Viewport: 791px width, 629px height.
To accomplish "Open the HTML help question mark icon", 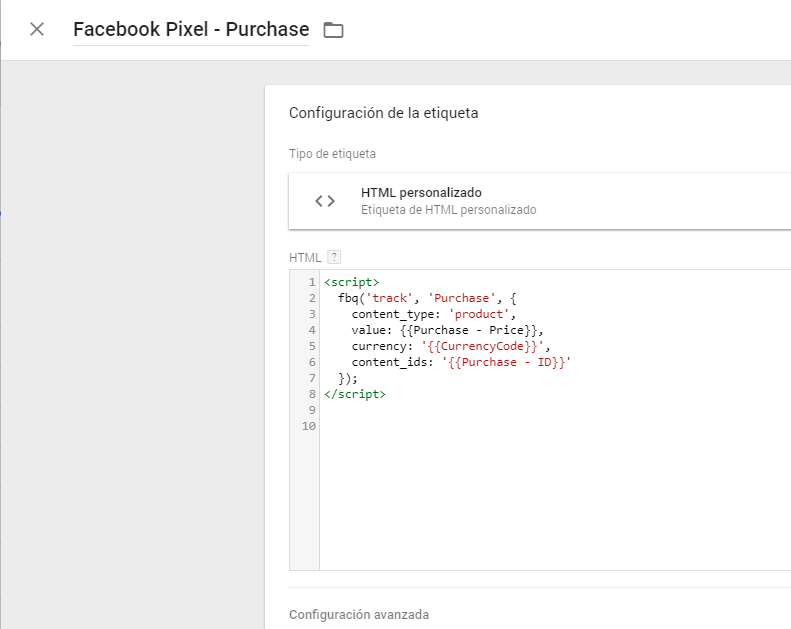I will click(x=334, y=257).
